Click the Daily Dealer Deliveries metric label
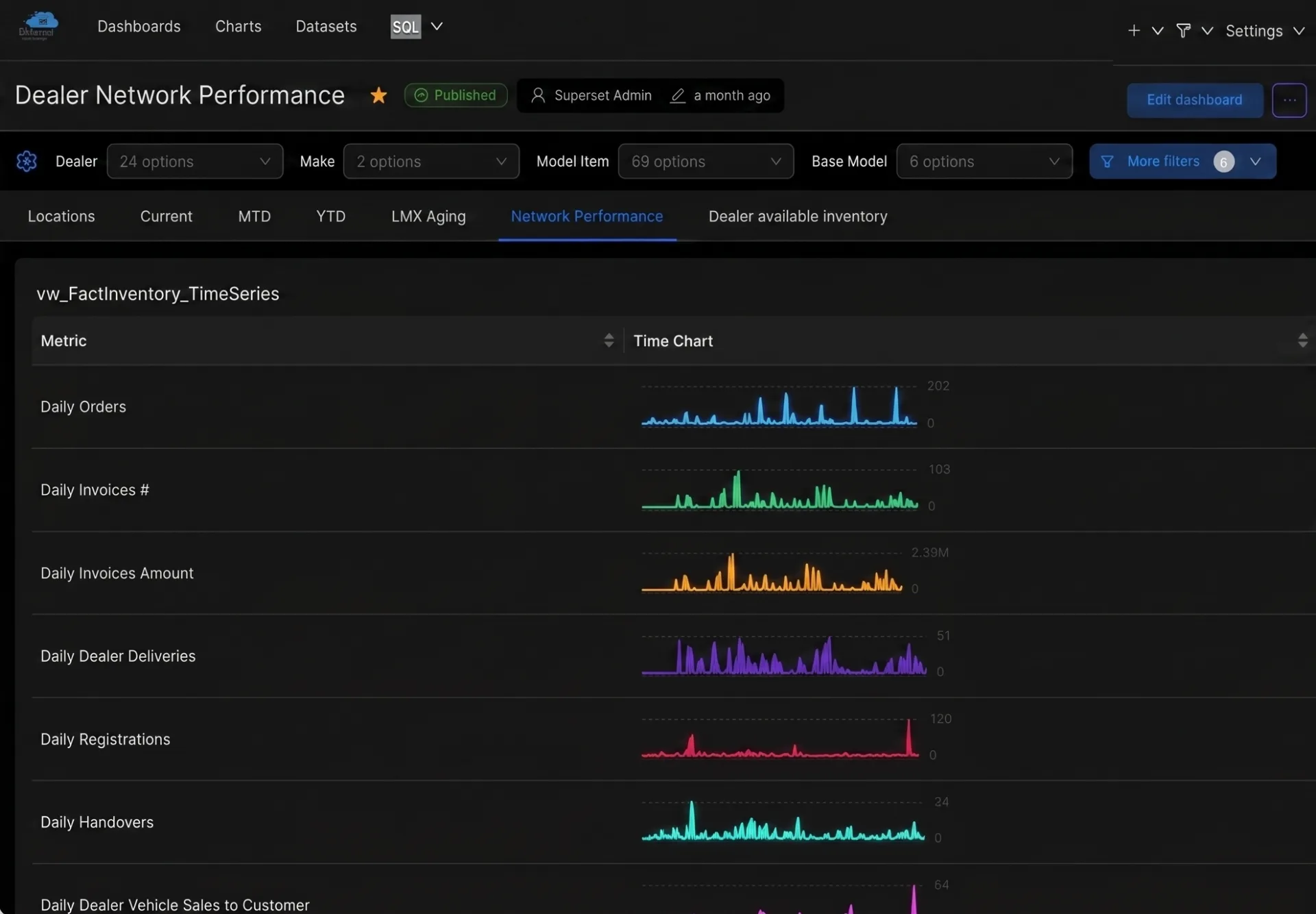This screenshot has height=914, width=1316. tap(118, 656)
